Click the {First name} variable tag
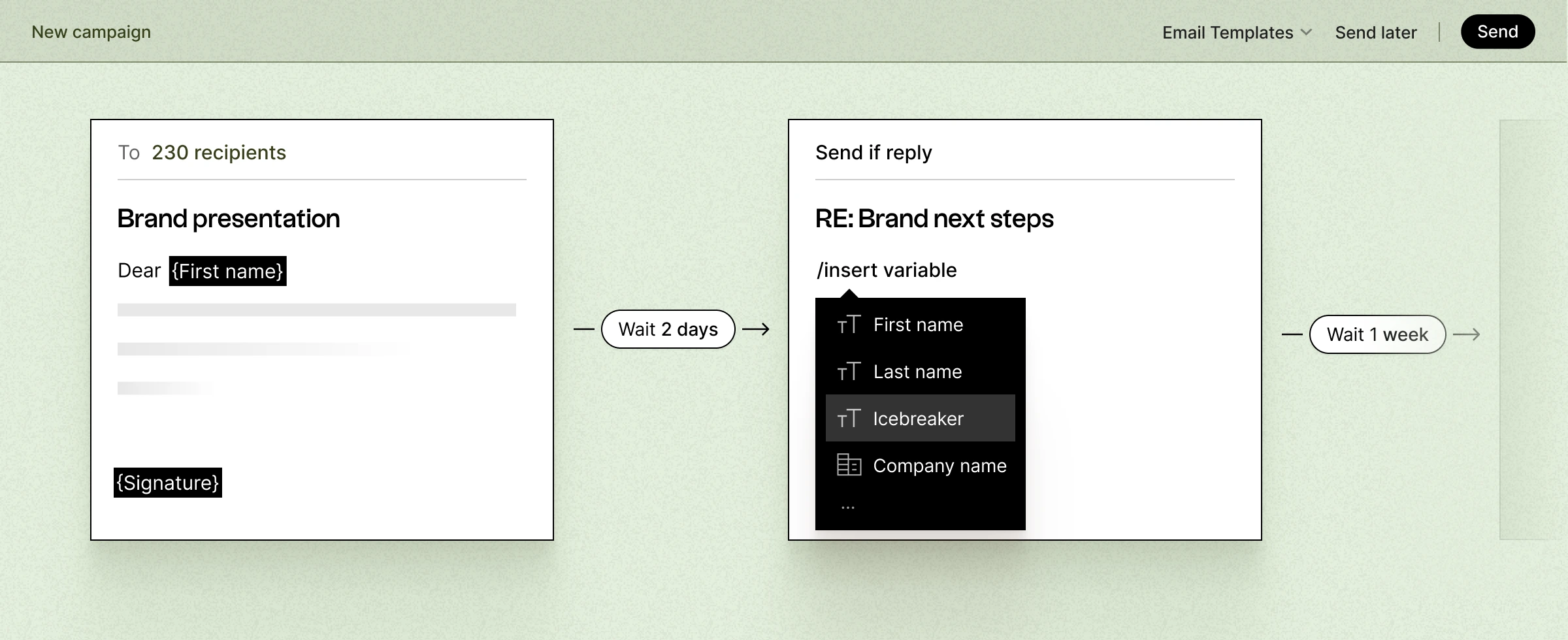The image size is (1568, 640). [227, 271]
